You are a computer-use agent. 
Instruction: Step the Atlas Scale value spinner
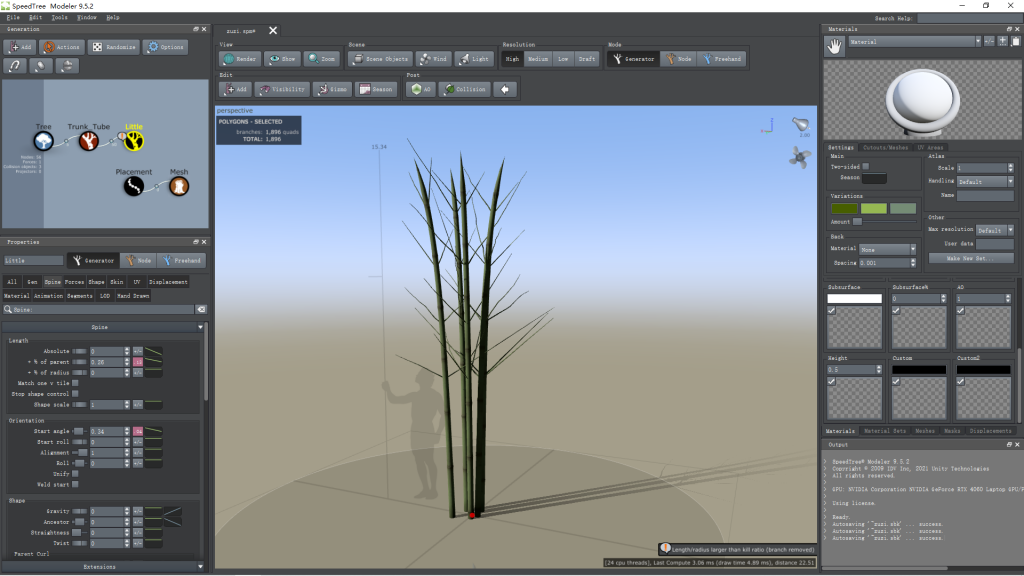[x=1010, y=168]
